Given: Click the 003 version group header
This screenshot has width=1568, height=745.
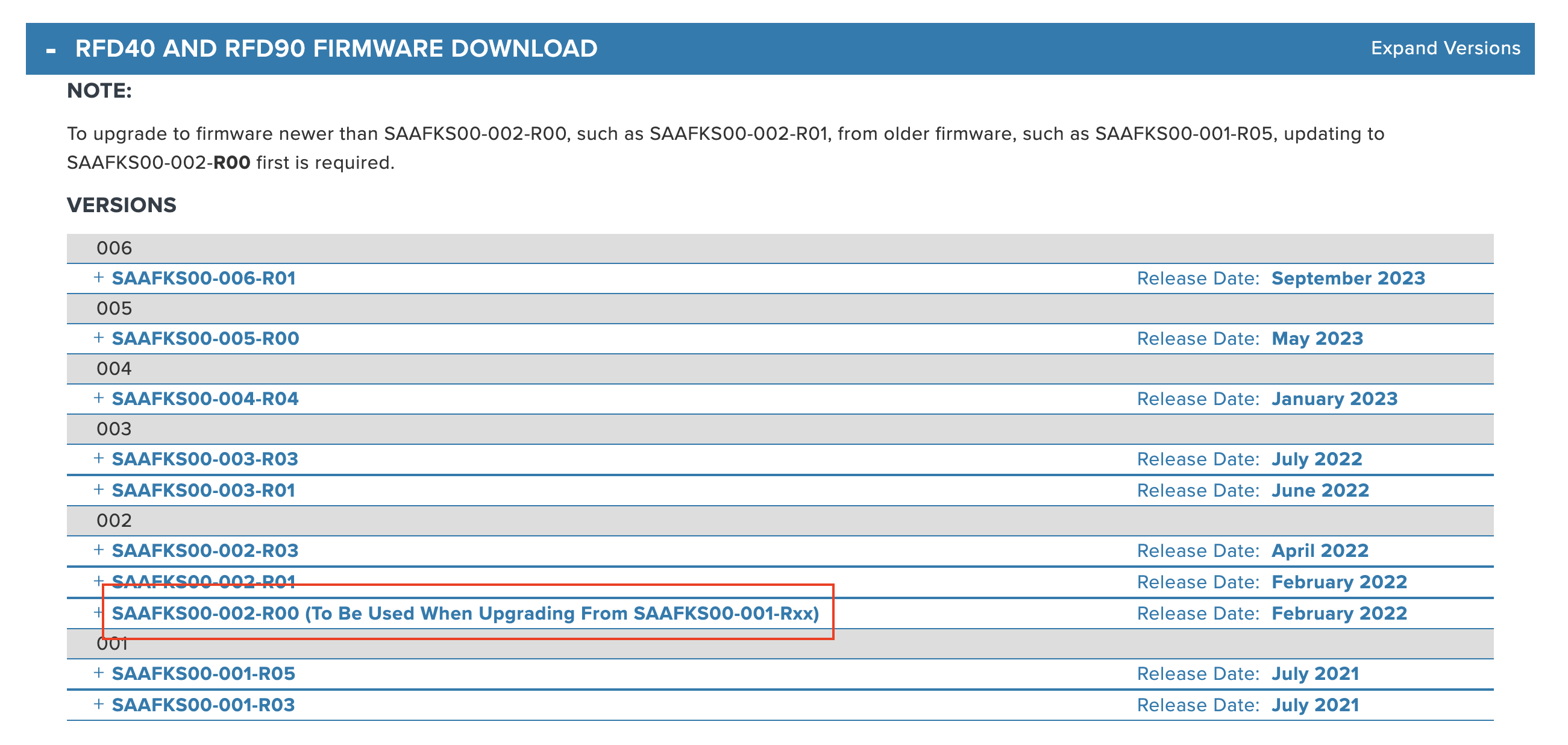Looking at the screenshot, I should 114,429.
